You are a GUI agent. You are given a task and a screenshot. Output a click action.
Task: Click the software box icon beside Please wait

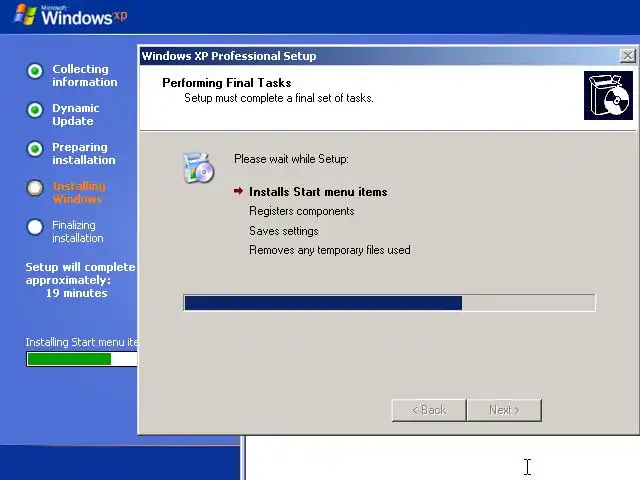(198, 167)
